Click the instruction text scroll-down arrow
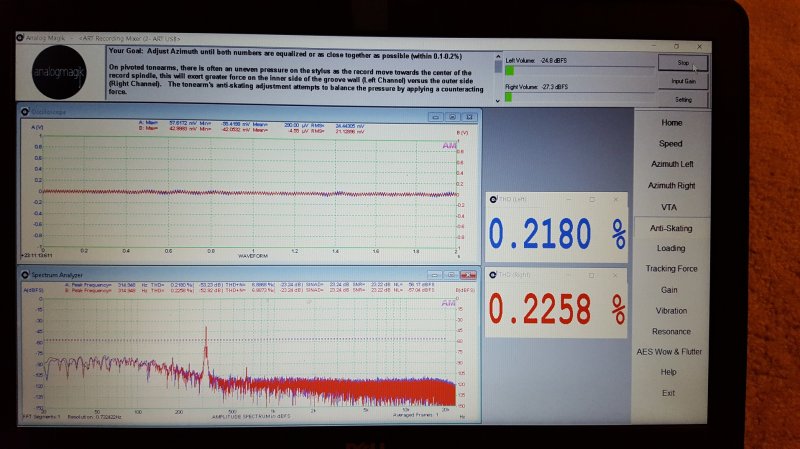800x449 pixels. [x=498, y=101]
